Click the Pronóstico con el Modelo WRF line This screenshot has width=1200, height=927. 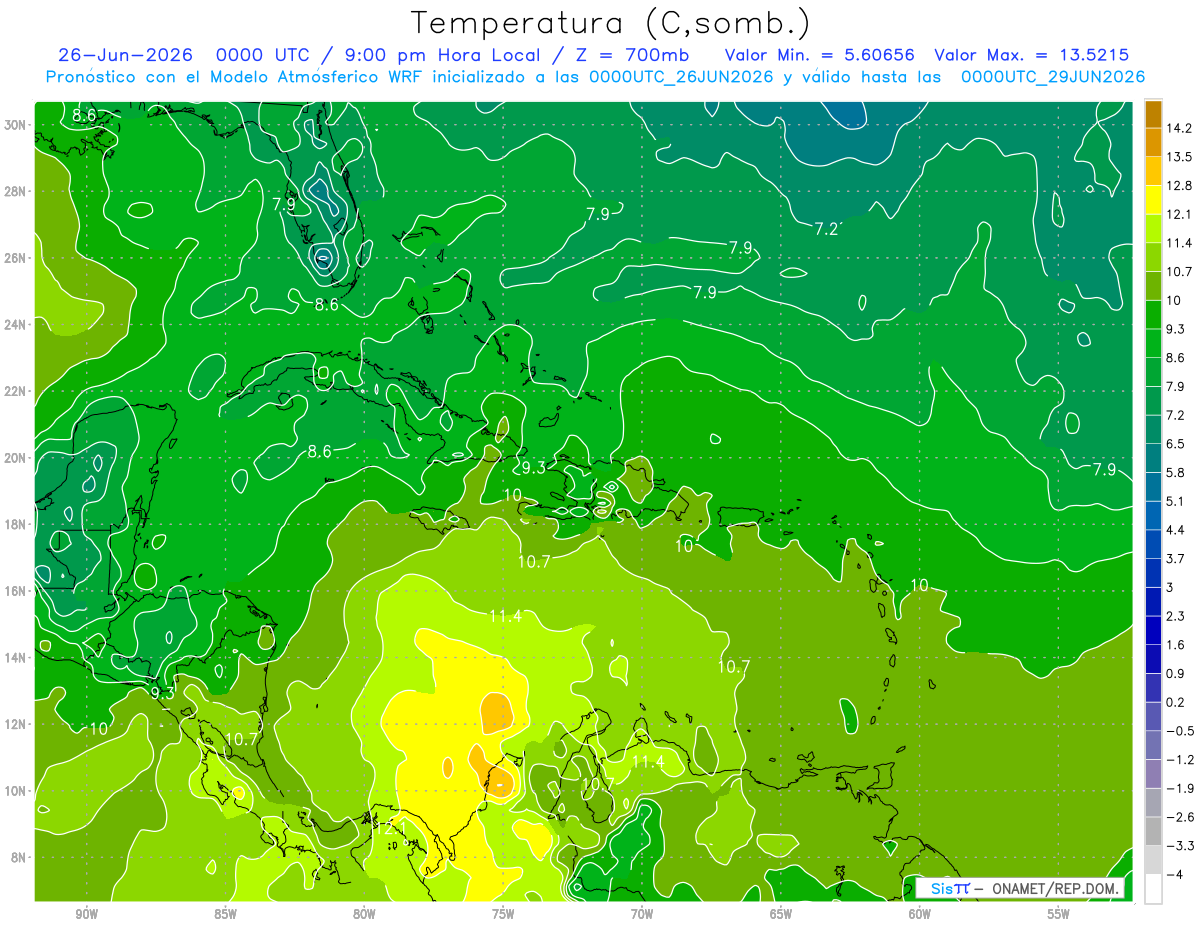(595, 77)
